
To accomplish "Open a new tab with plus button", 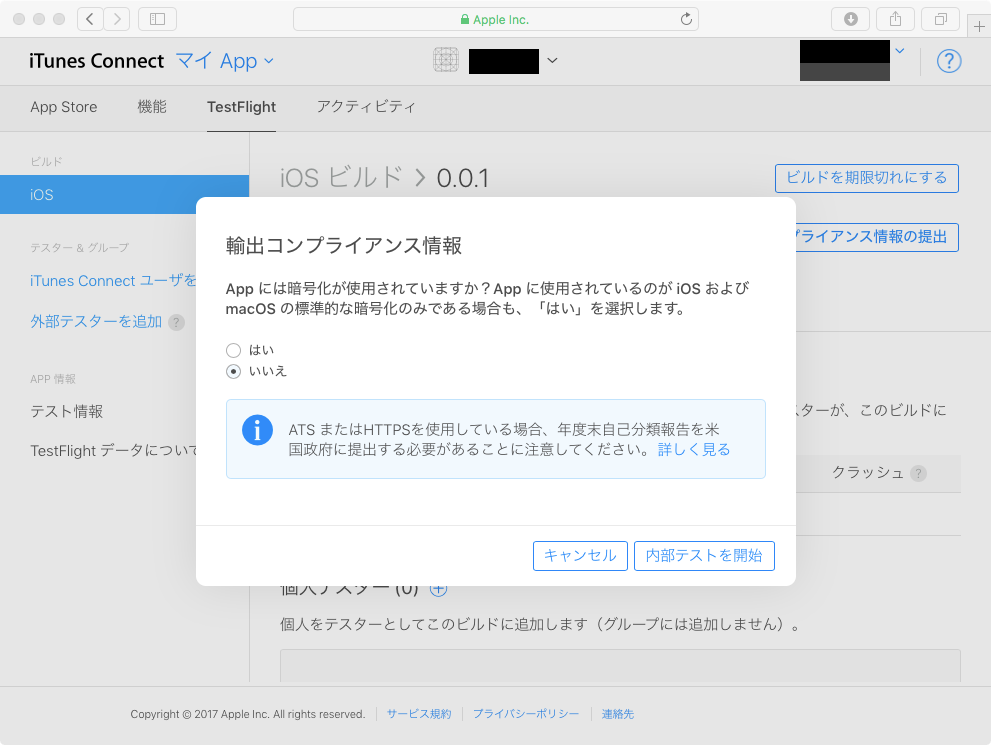I will 979,27.
